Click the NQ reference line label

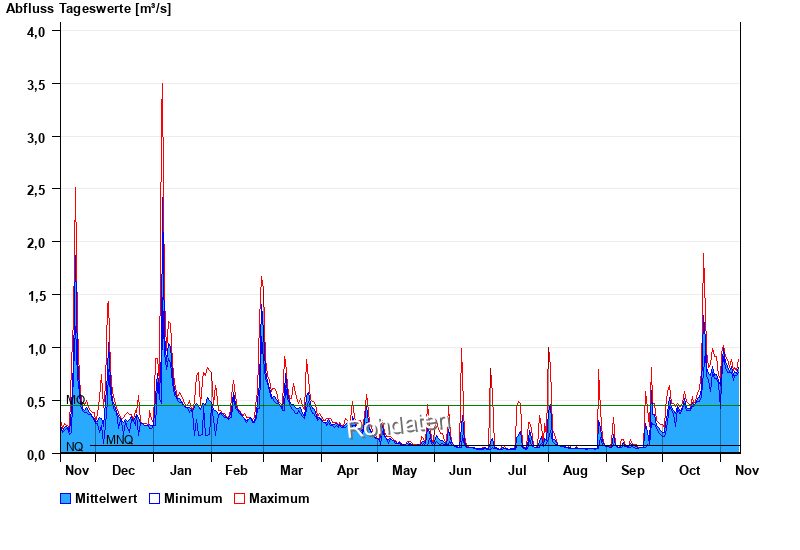(75, 447)
